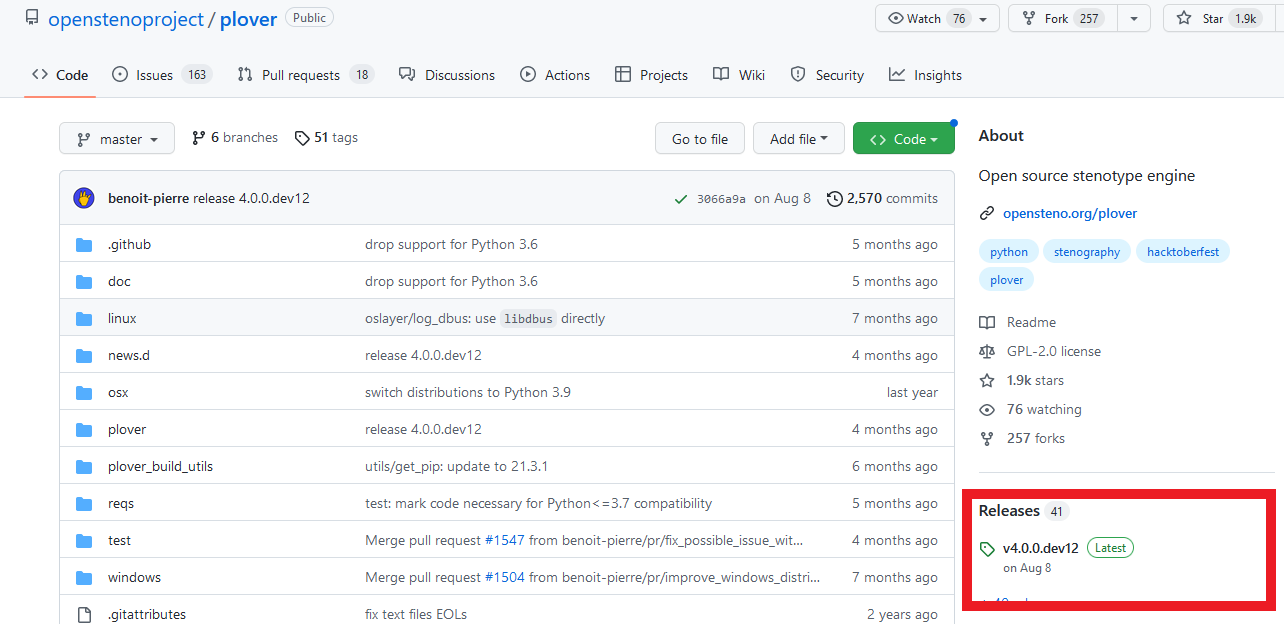
Task: Open commit 'oslayer/log_dbus: use libdbus directly'
Action: coord(485,318)
